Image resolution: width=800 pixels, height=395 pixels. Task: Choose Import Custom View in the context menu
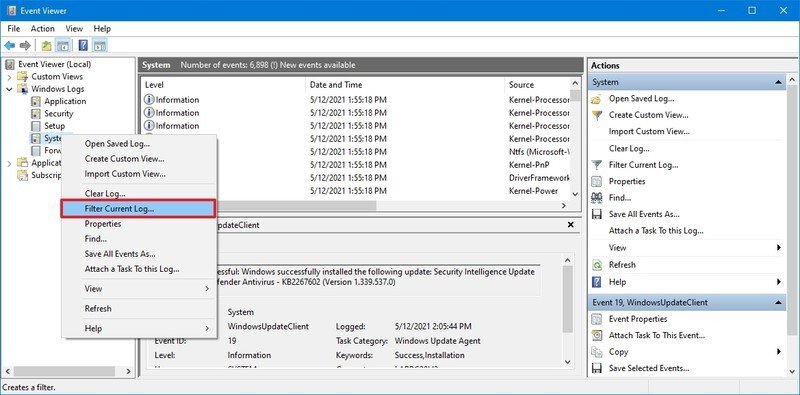[x=139, y=174]
